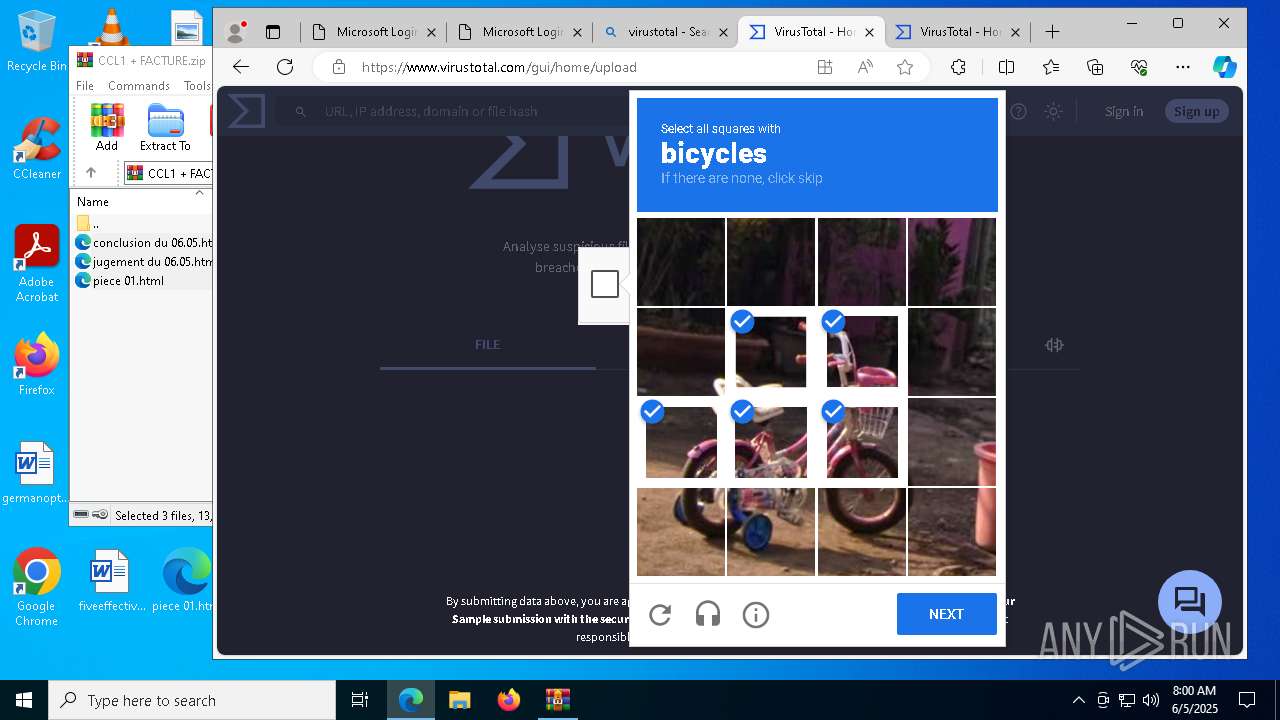Open WinRAR Commands menu
The height and width of the screenshot is (720, 1280).
(139, 86)
